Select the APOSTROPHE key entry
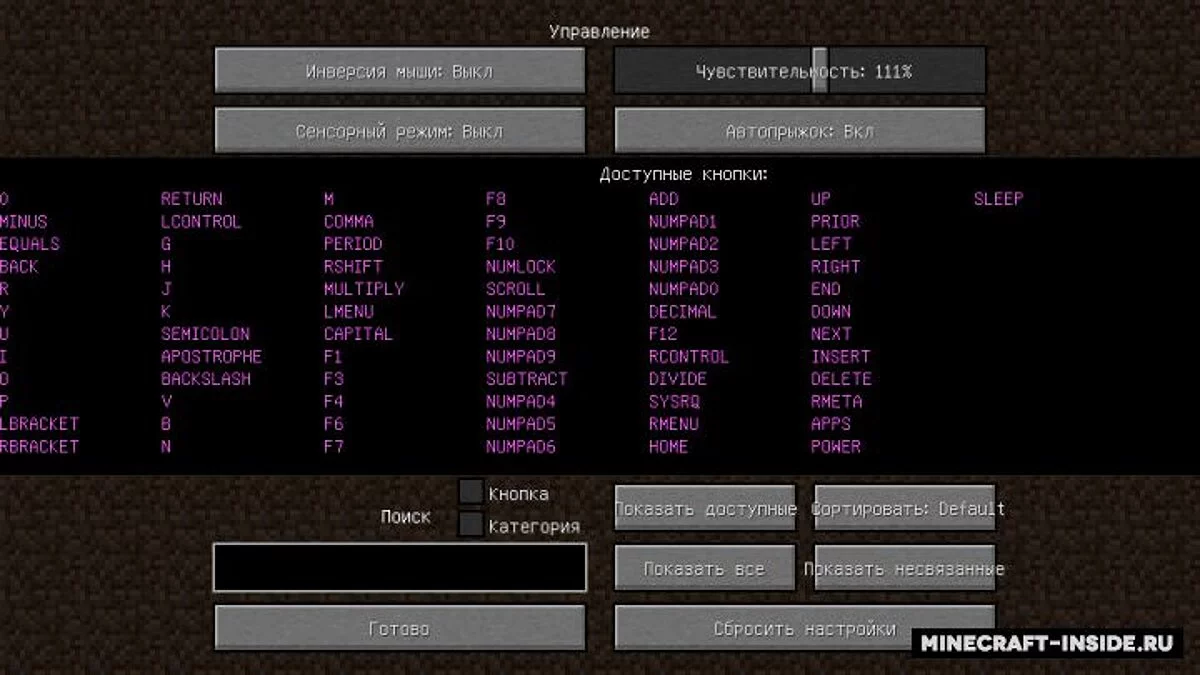Viewport: 1200px width, 675px height. point(211,357)
